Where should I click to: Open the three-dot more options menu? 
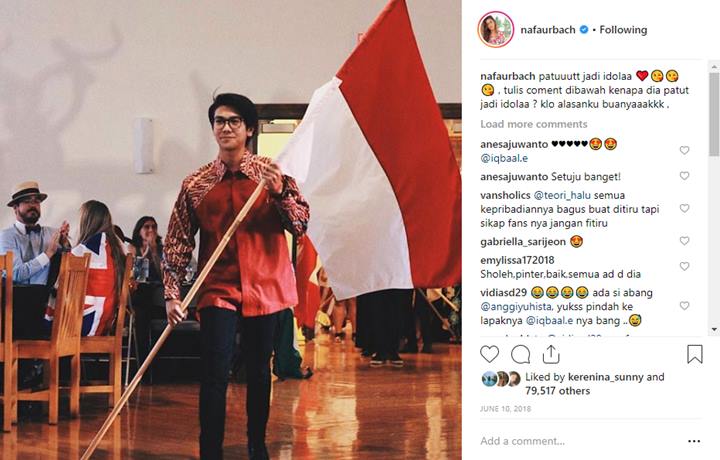click(x=694, y=441)
